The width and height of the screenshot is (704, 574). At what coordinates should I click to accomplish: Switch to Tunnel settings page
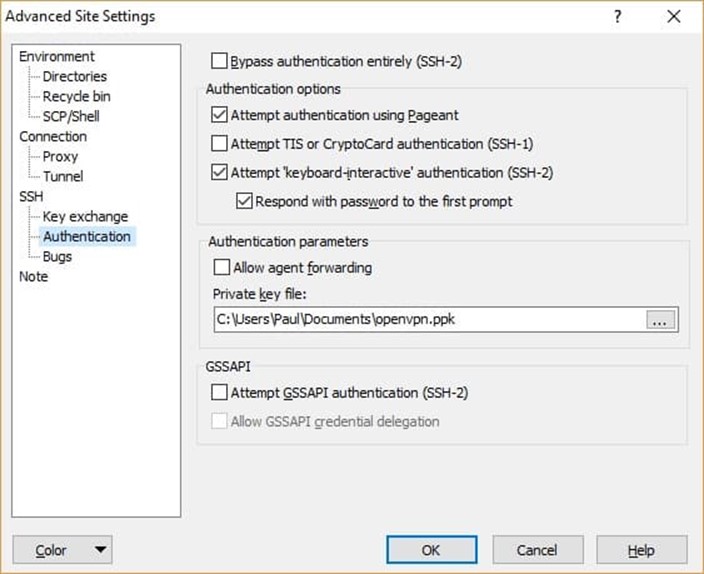(62, 177)
